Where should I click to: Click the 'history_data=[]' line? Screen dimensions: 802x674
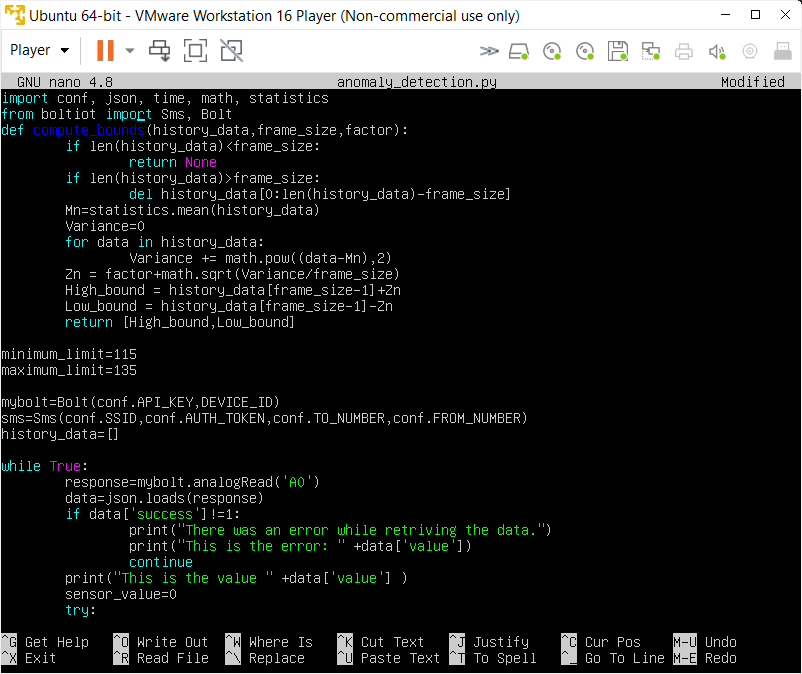coord(60,434)
